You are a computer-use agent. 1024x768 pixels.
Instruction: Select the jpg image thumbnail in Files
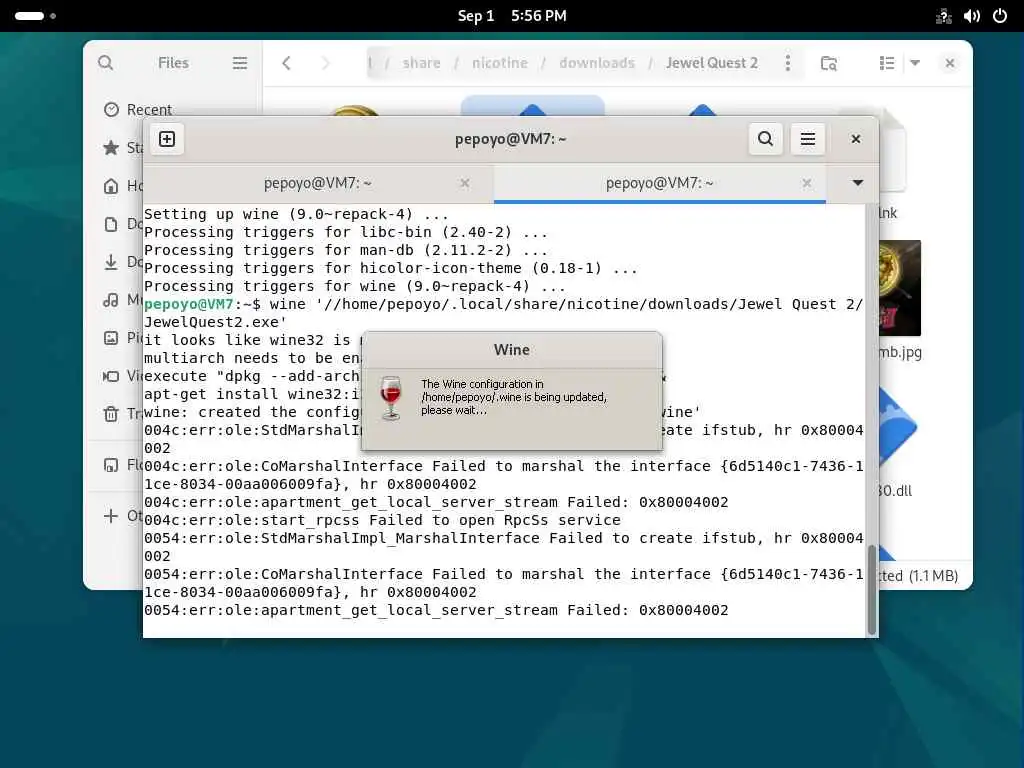pyautogui.click(x=899, y=288)
